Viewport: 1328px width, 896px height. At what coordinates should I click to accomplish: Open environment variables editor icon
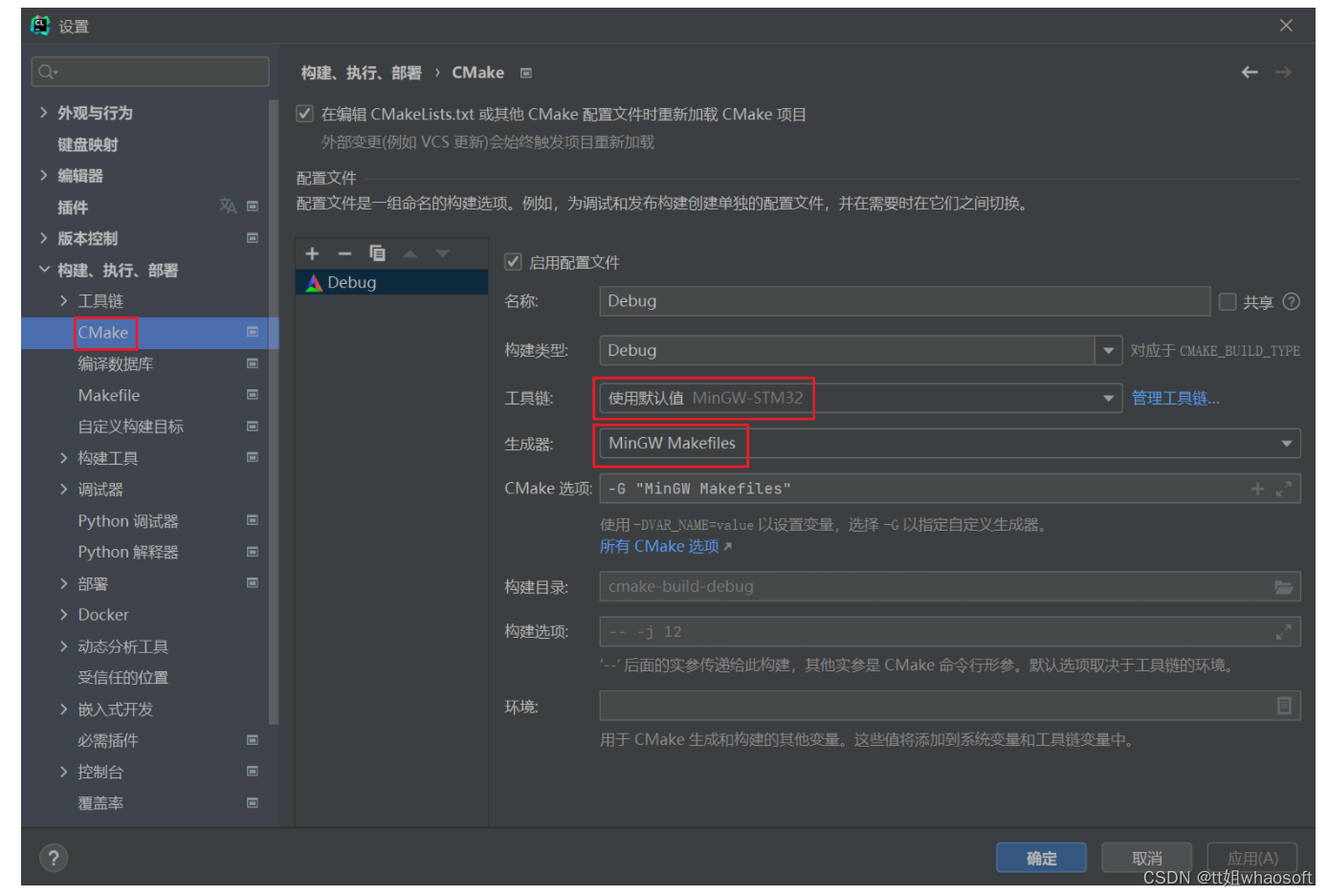pyautogui.click(x=1284, y=706)
